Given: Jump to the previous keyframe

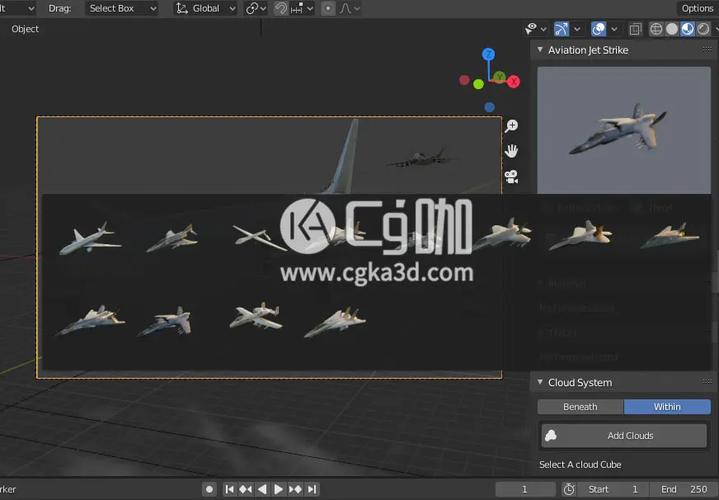Looking at the screenshot, I should click(x=245, y=489).
